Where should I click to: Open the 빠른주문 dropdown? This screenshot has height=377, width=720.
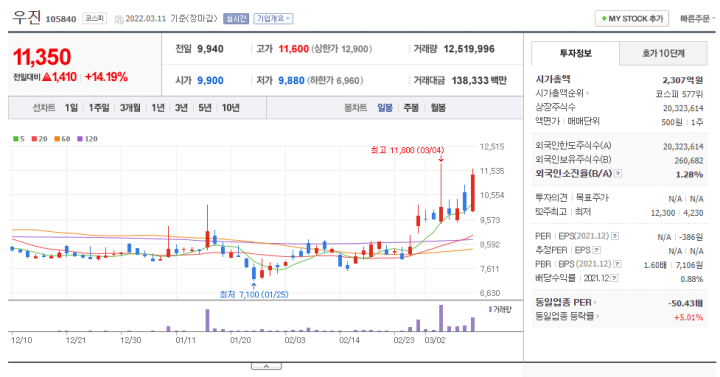click(698, 19)
